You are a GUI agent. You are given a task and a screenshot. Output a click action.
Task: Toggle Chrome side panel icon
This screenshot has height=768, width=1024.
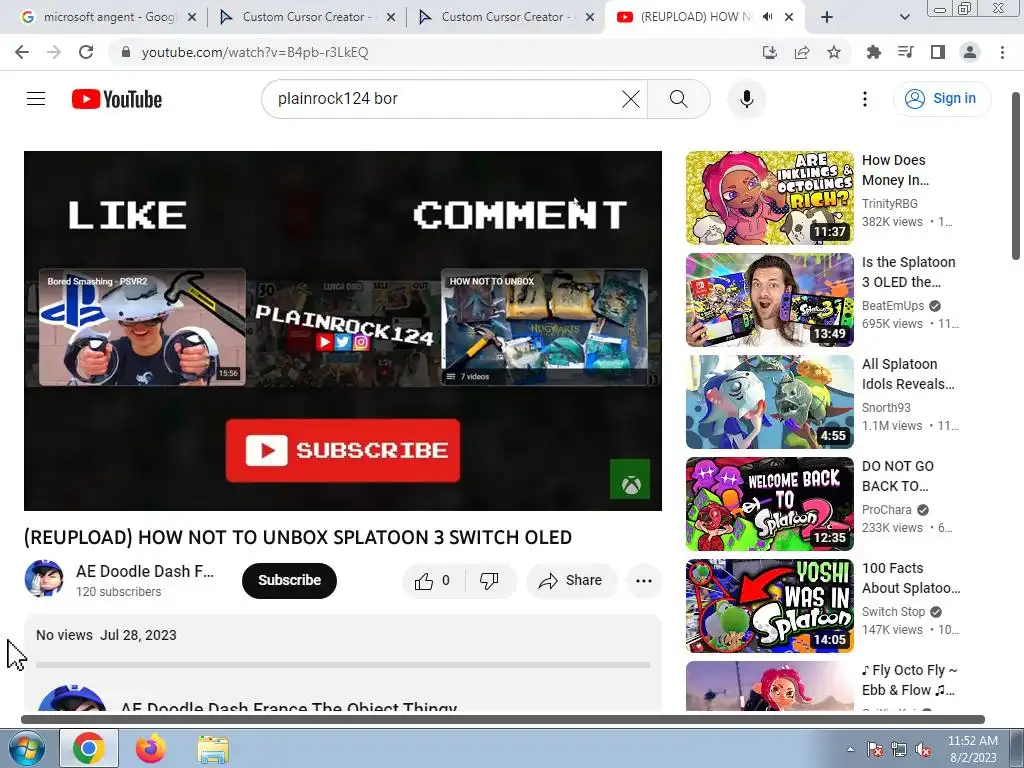pyautogui.click(x=938, y=52)
